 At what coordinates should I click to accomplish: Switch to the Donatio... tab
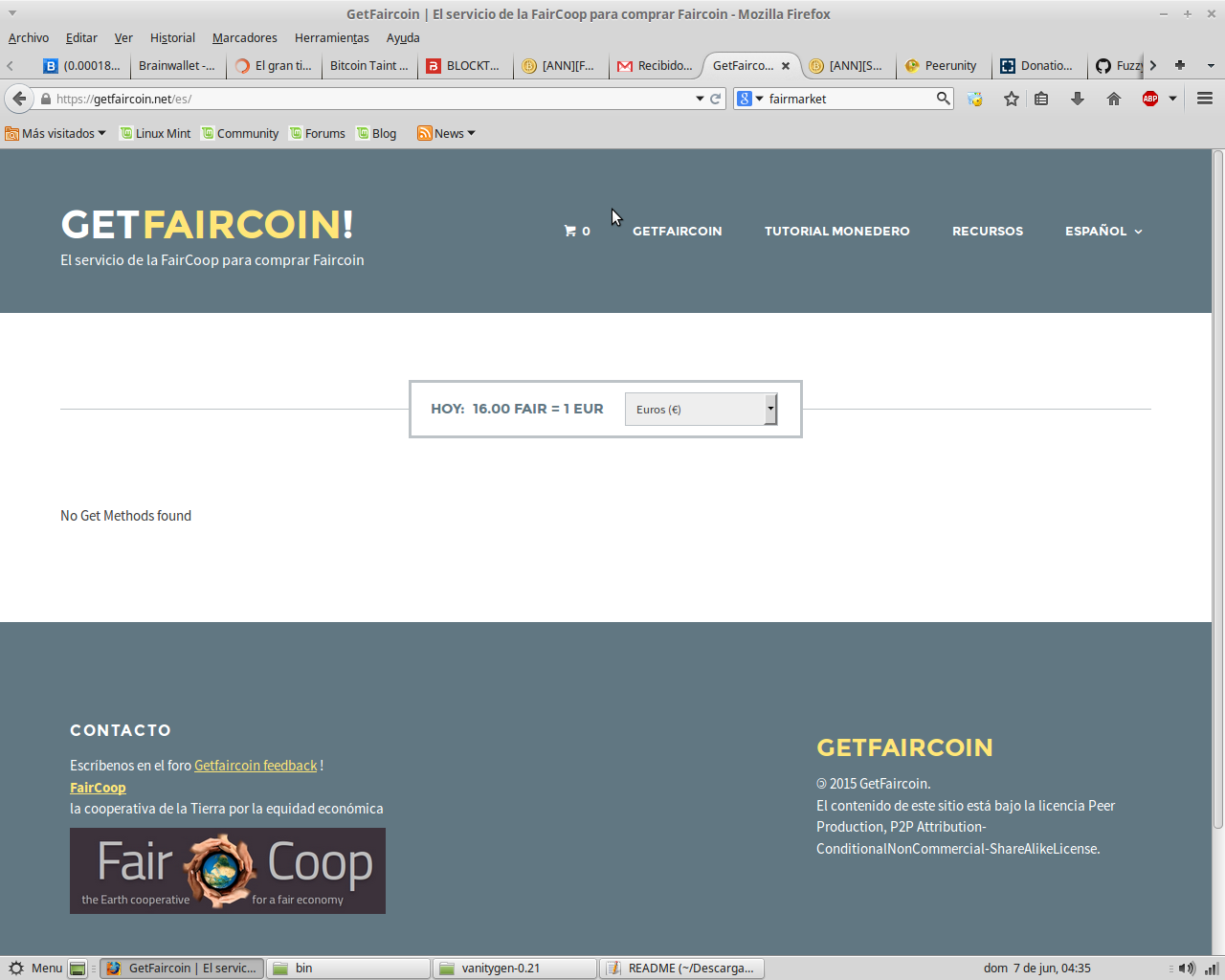[1039, 65]
